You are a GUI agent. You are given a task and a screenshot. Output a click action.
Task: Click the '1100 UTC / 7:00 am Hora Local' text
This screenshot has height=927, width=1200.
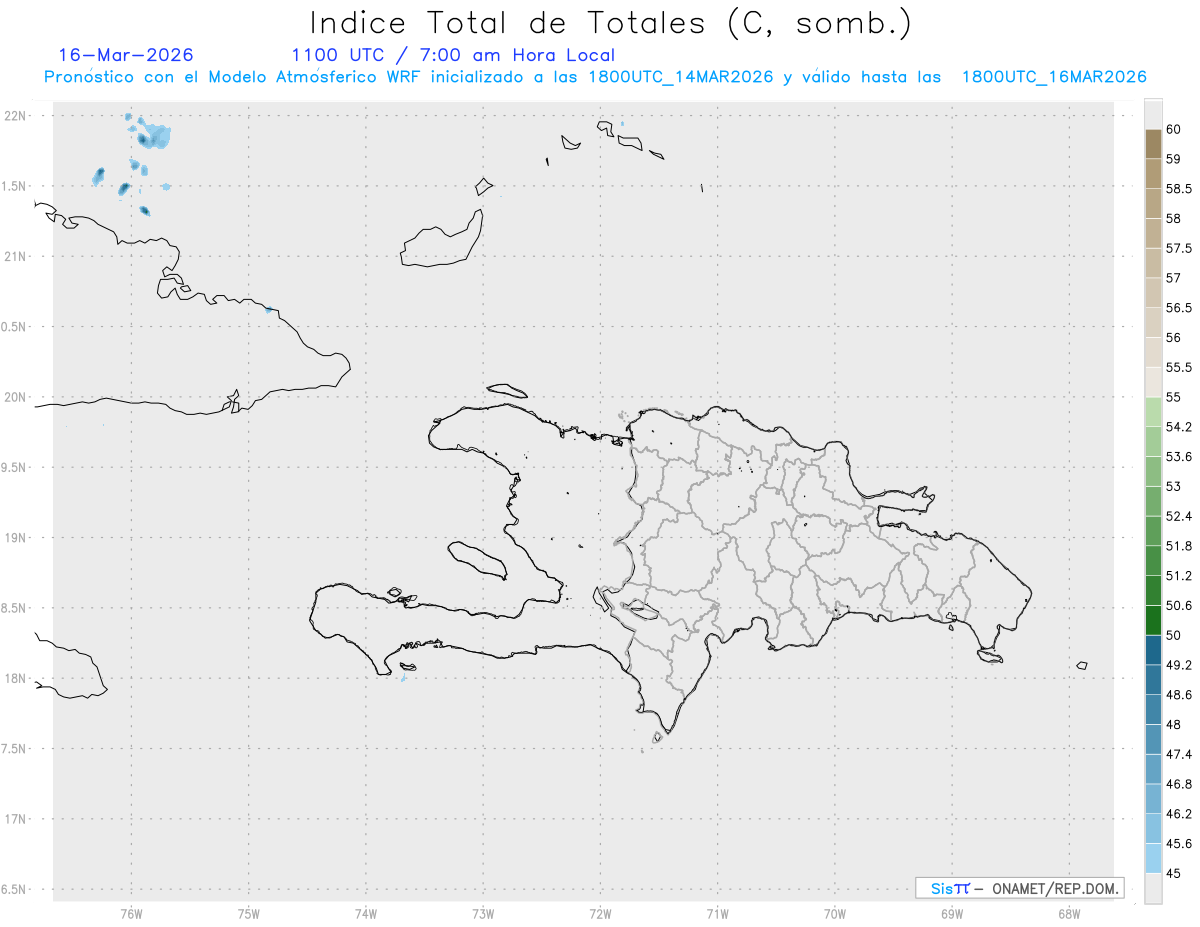pos(453,56)
